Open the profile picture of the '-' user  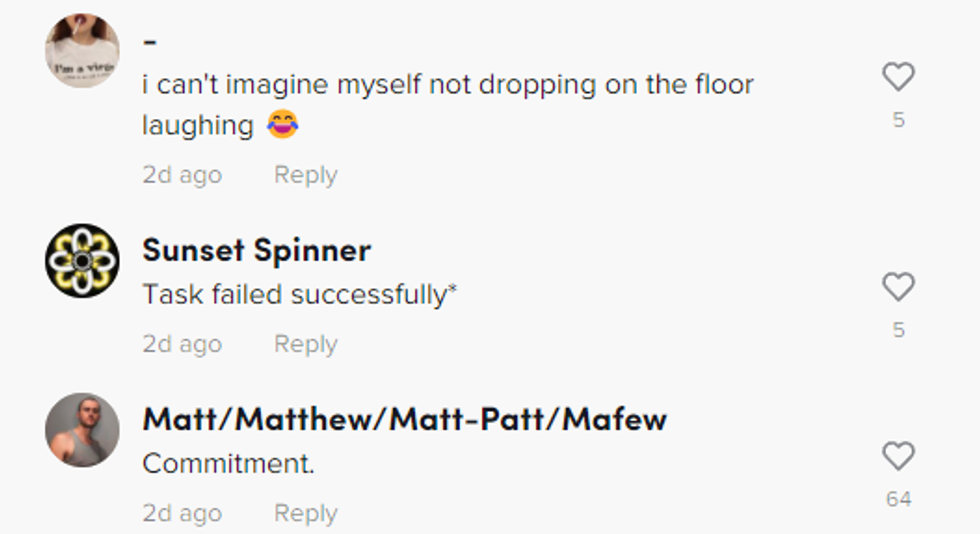tap(82, 51)
